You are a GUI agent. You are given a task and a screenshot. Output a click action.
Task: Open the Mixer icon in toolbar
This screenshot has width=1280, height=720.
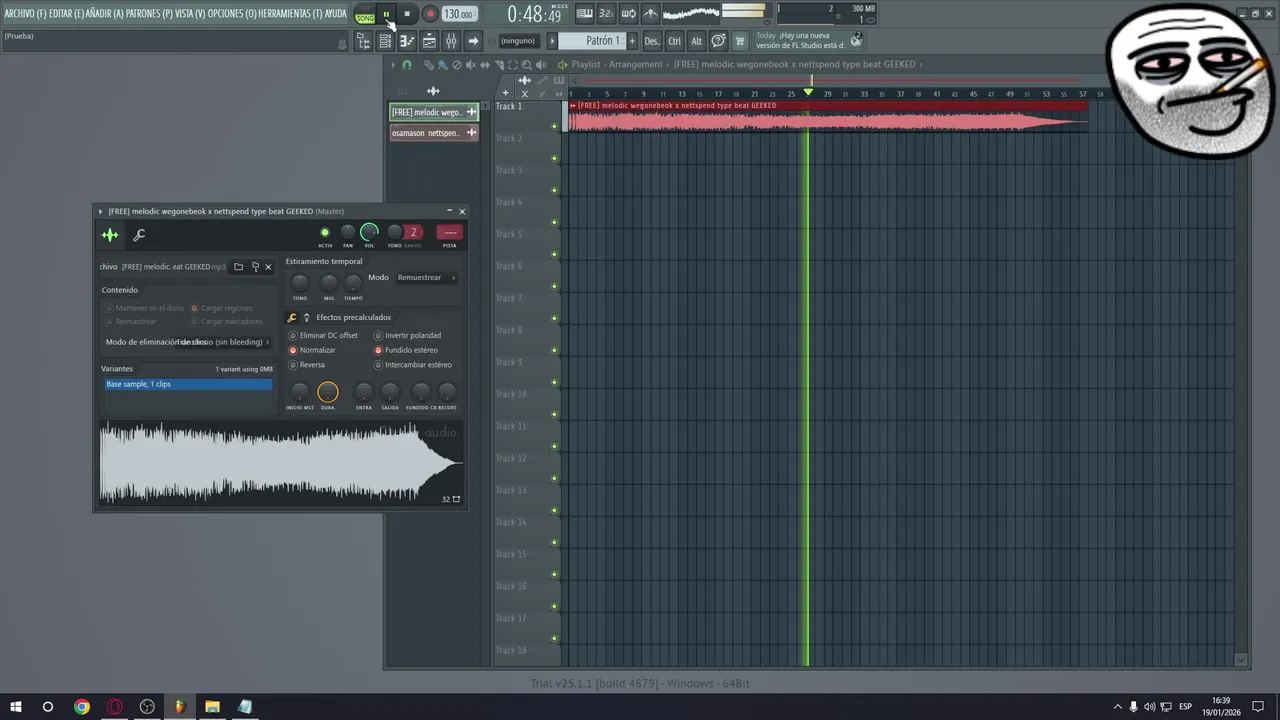(x=451, y=41)
